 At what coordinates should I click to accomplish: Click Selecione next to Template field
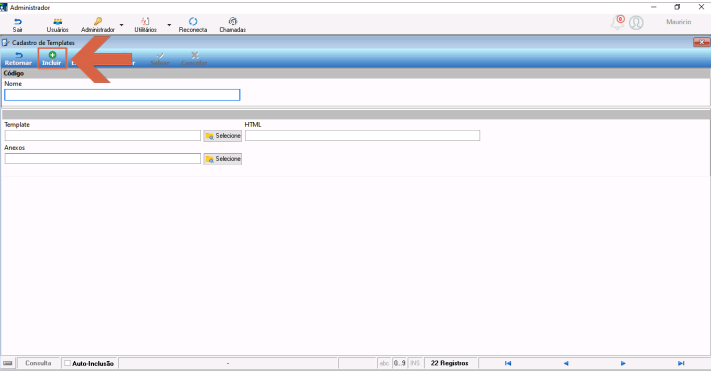coord(223,136)
